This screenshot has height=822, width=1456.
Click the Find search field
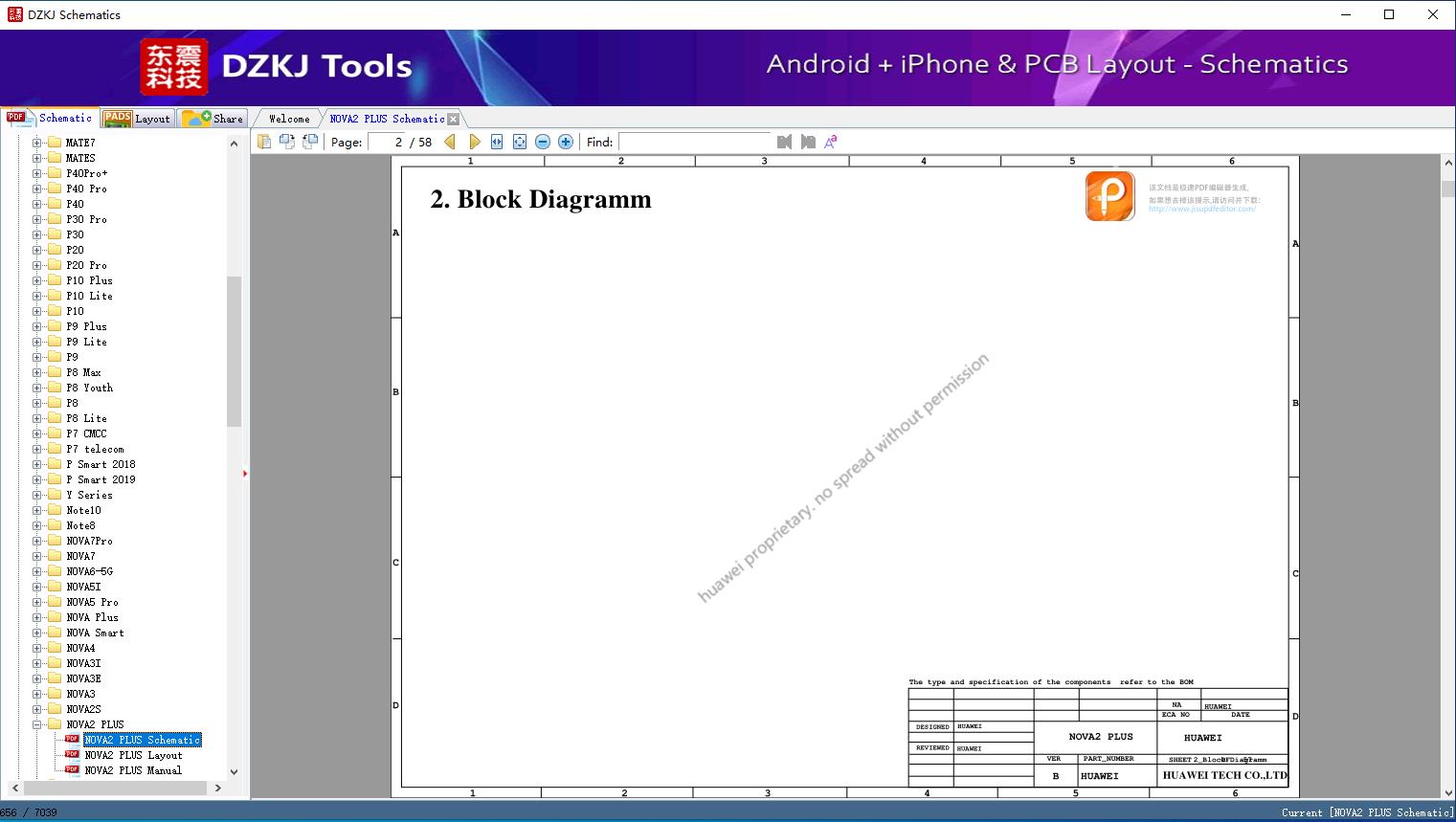(695, 142)
